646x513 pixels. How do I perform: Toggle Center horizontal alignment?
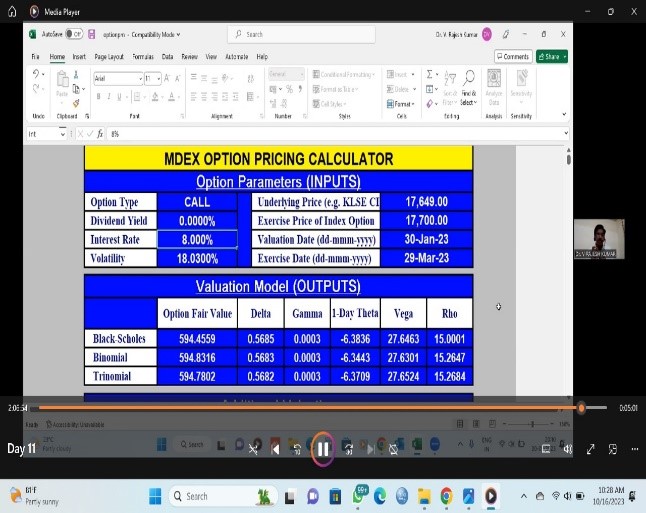[x=204, y=97]
